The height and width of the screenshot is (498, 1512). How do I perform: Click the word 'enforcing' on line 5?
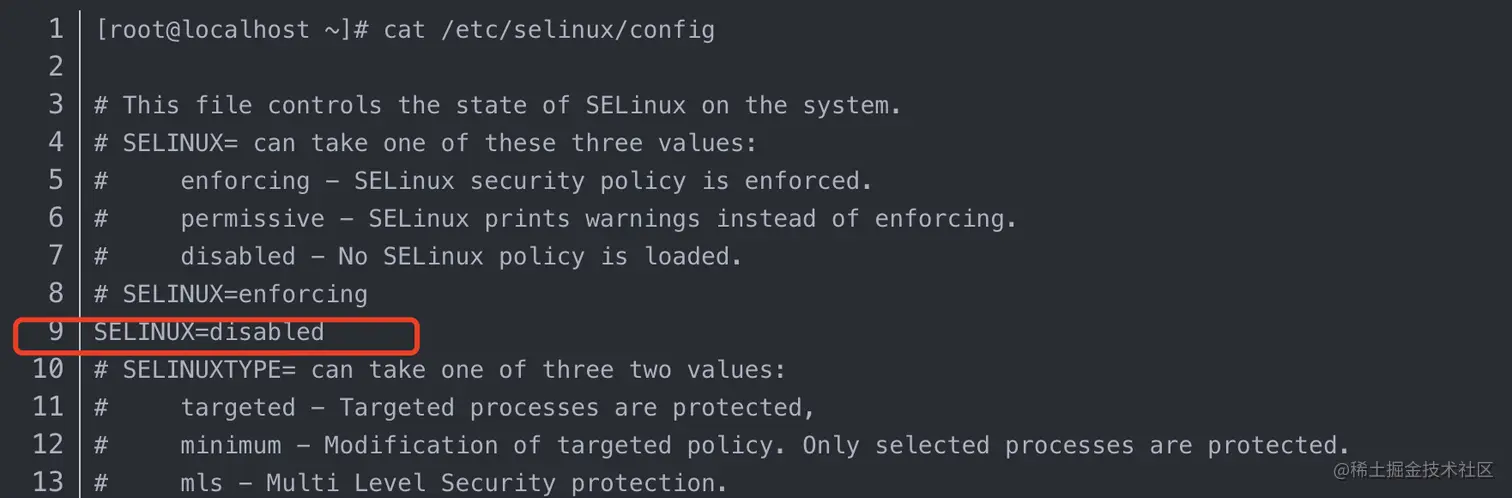click(245, 181)
